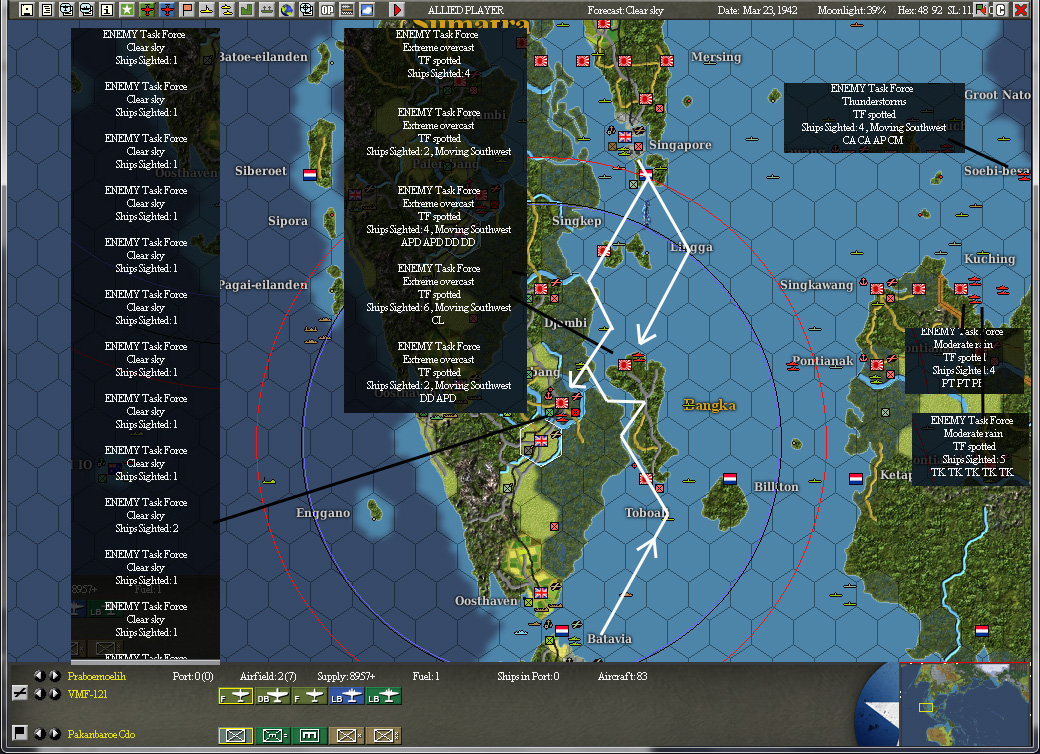The image size is (1040, 754).
Task: Click the orange flag toolbar icon
Action: click(186, 9)
